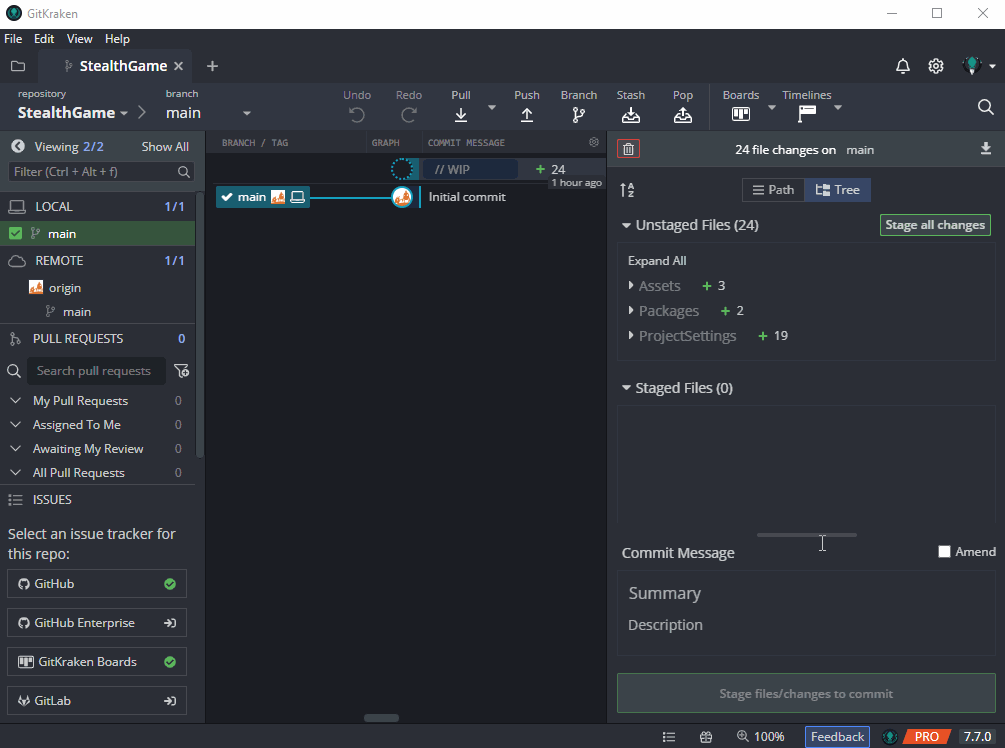Click the Undo toolbar icon

pyautogui.click(x=357, y=115)
